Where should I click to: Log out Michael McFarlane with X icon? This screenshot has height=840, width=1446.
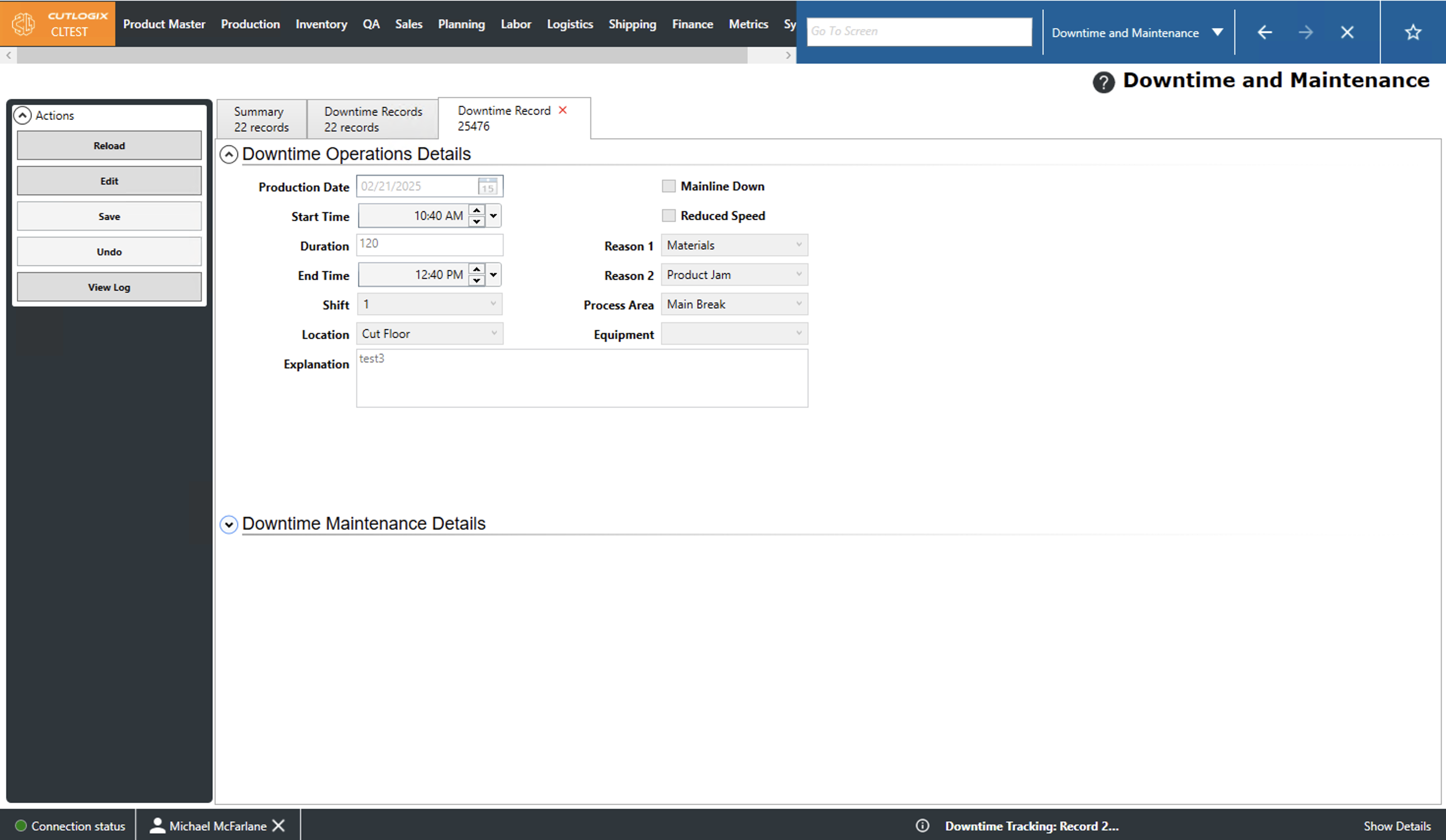click(x=279, y=826)
